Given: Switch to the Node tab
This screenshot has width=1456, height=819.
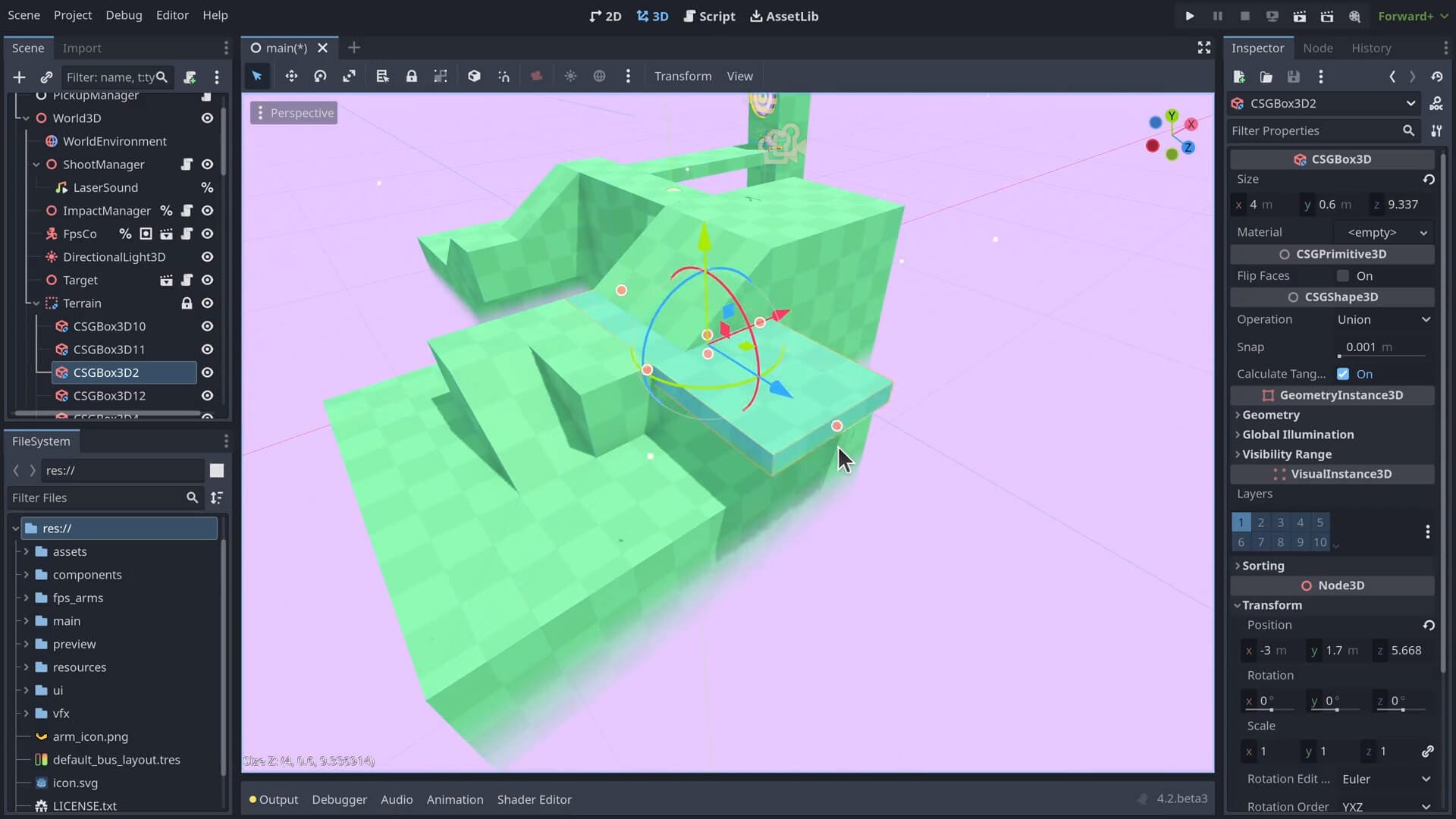Looking at the screenshot, I should click(1317, 47).
